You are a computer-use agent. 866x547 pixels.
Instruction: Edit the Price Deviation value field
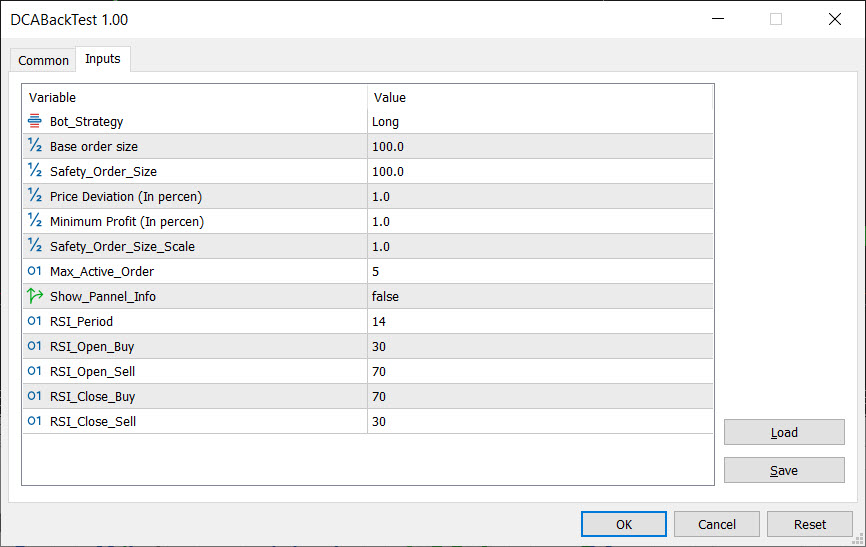(540, 196)
